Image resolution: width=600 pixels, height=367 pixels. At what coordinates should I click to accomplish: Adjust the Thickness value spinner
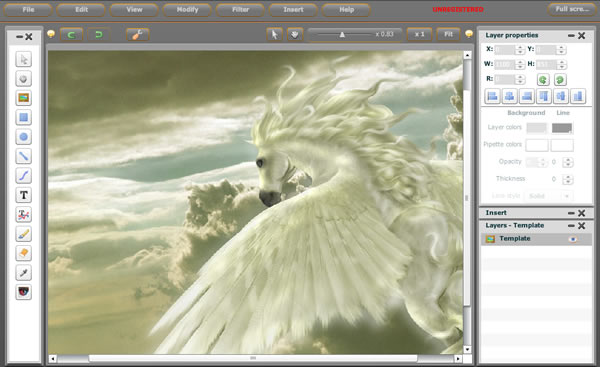[x=568, y=179]
